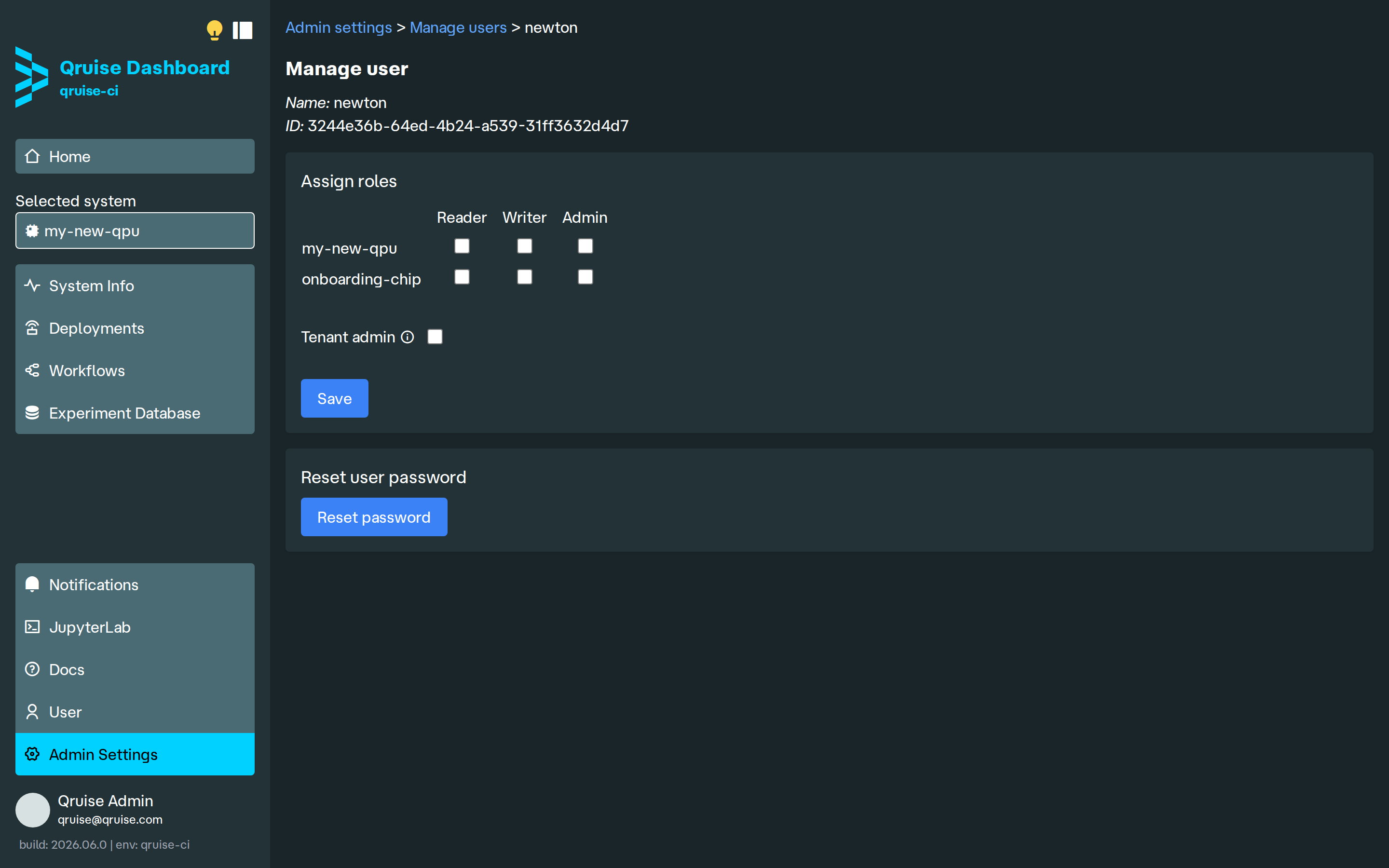1389x868 pixels.
Task: Click the pulse icon beside System Info
Action: click(32, 285)
